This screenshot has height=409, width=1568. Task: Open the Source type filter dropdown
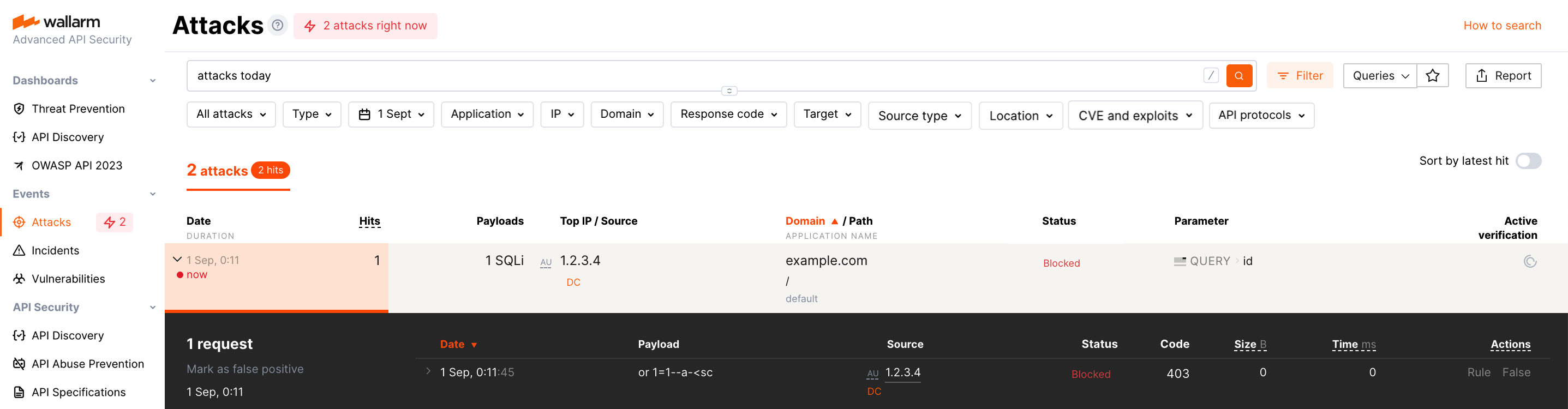click(919, 116)
